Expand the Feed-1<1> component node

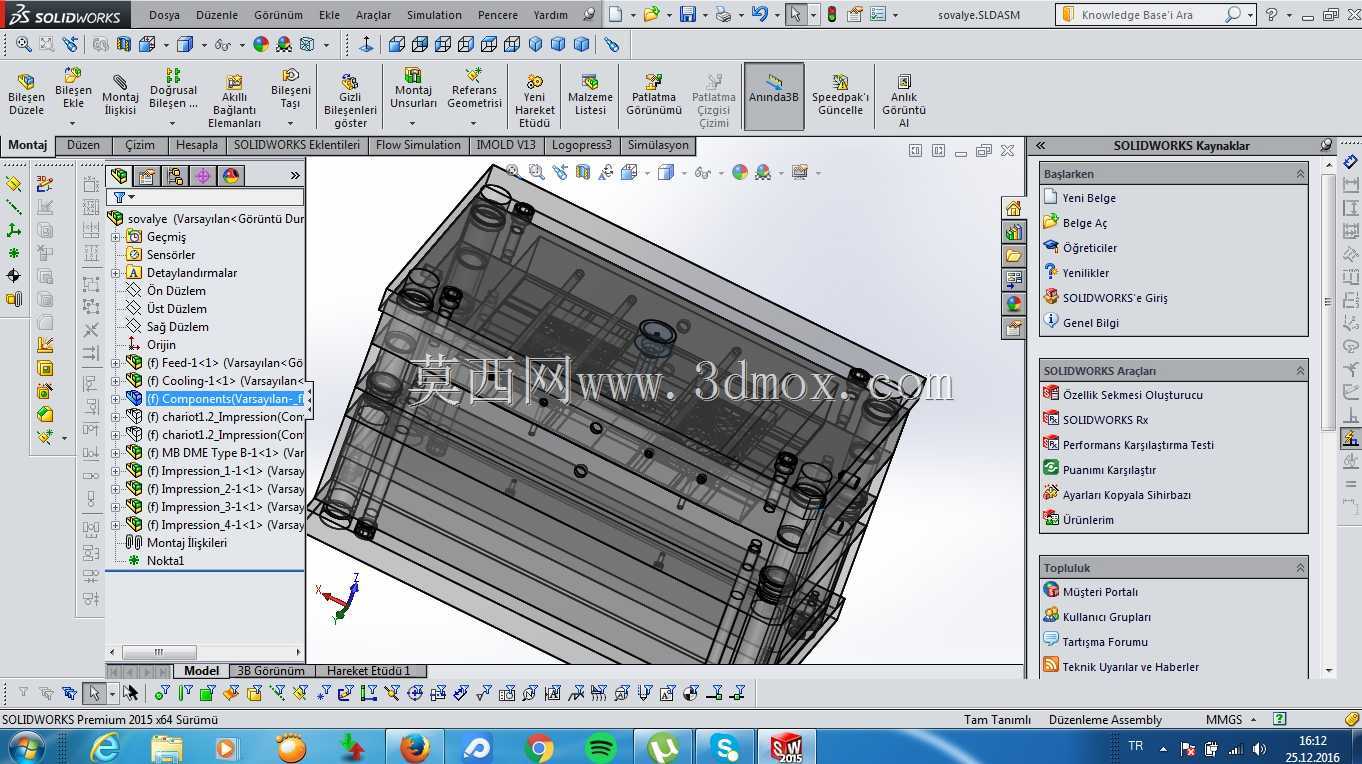tap(115, 363)
